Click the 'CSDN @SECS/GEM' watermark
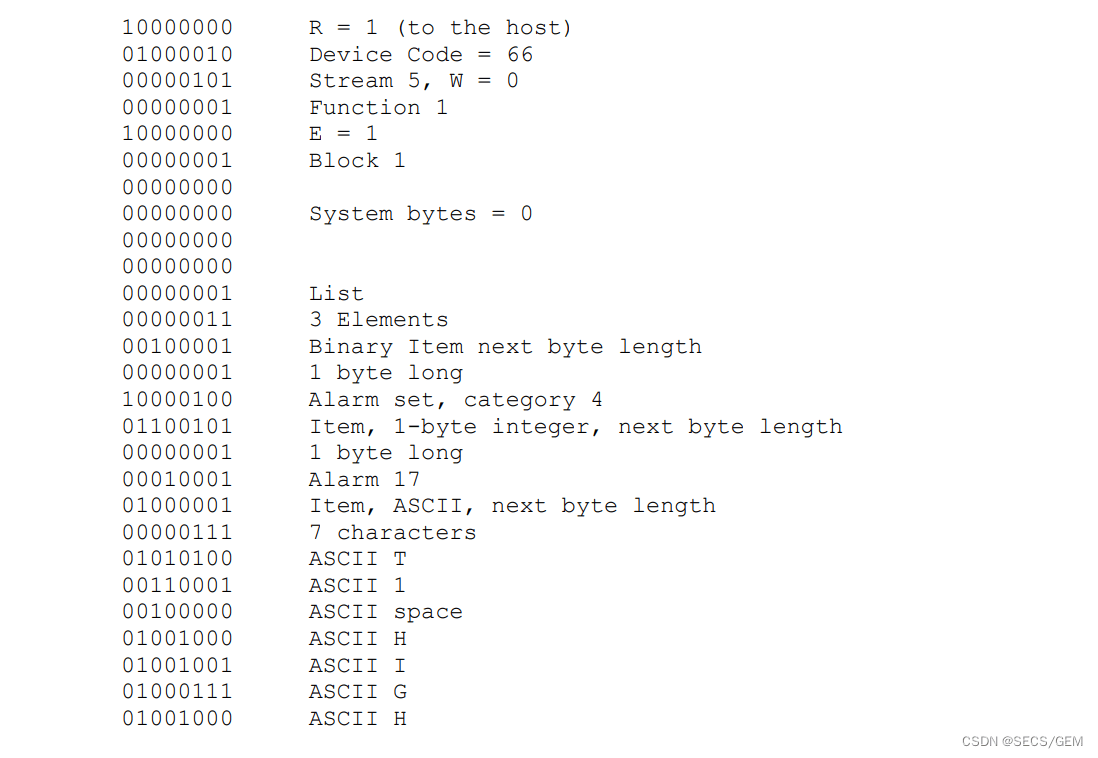 (x=1022, y=741)
